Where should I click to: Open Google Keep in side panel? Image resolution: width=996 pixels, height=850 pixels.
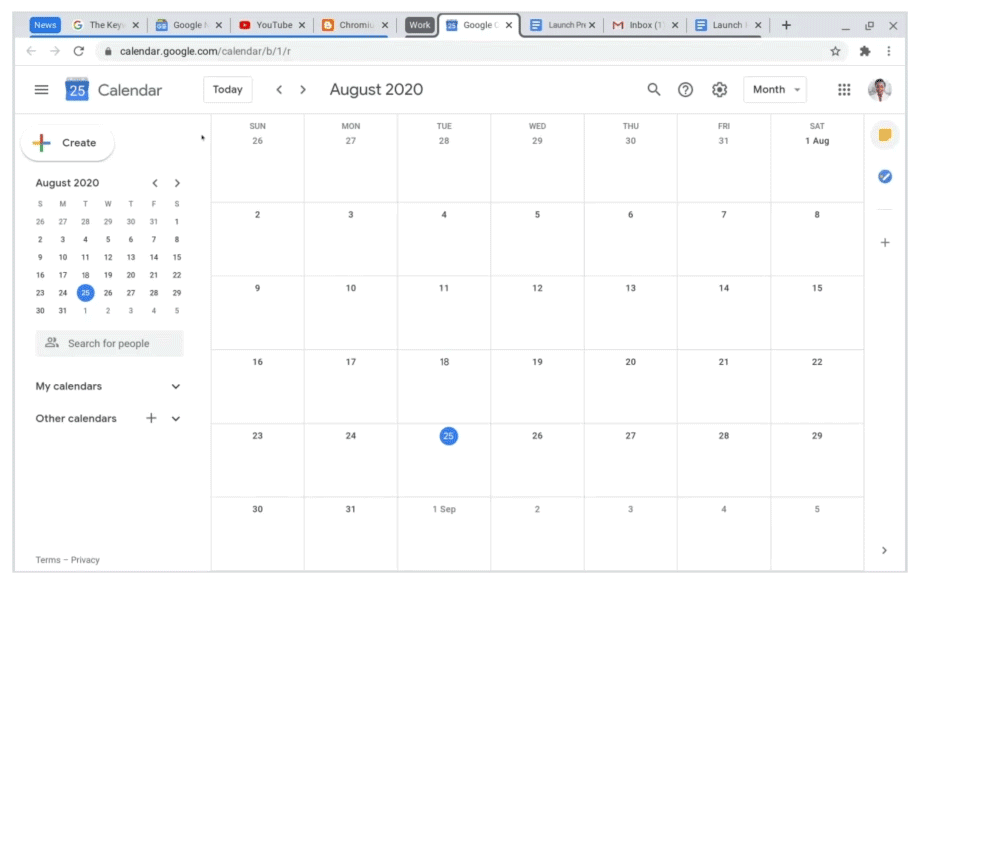885,136
